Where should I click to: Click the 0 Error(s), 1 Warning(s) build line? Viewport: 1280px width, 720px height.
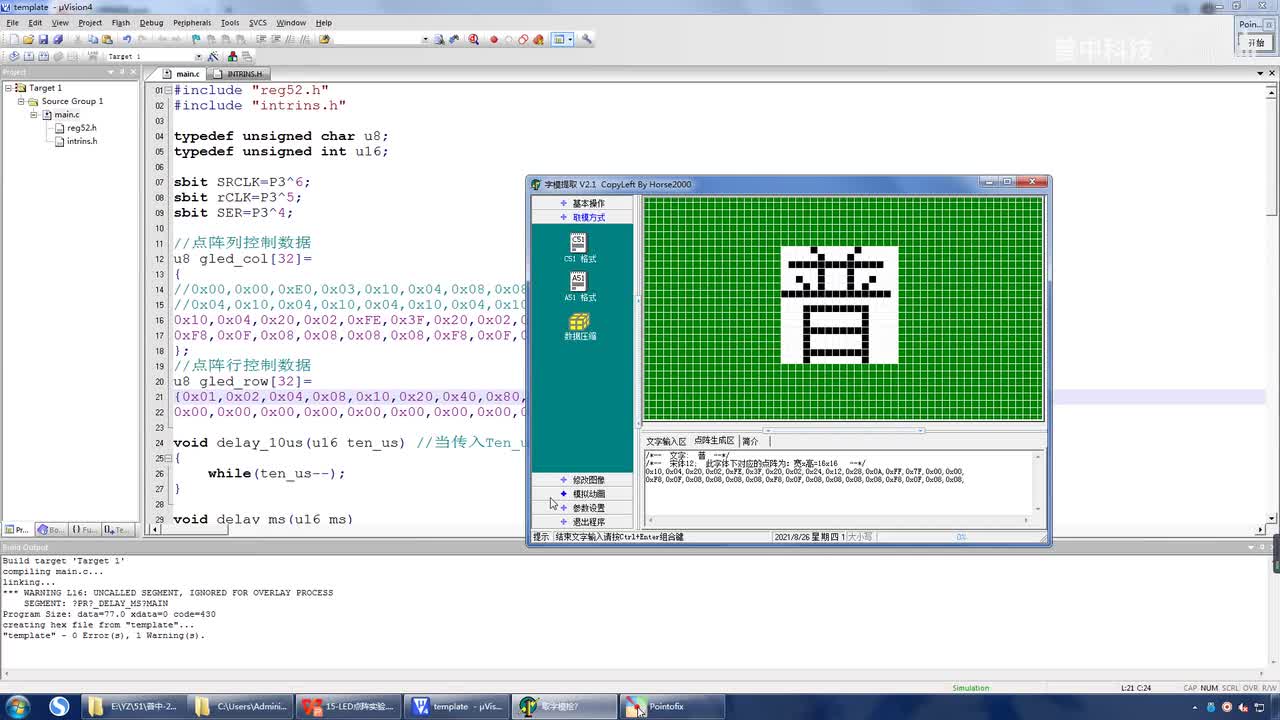coord(103,636)
